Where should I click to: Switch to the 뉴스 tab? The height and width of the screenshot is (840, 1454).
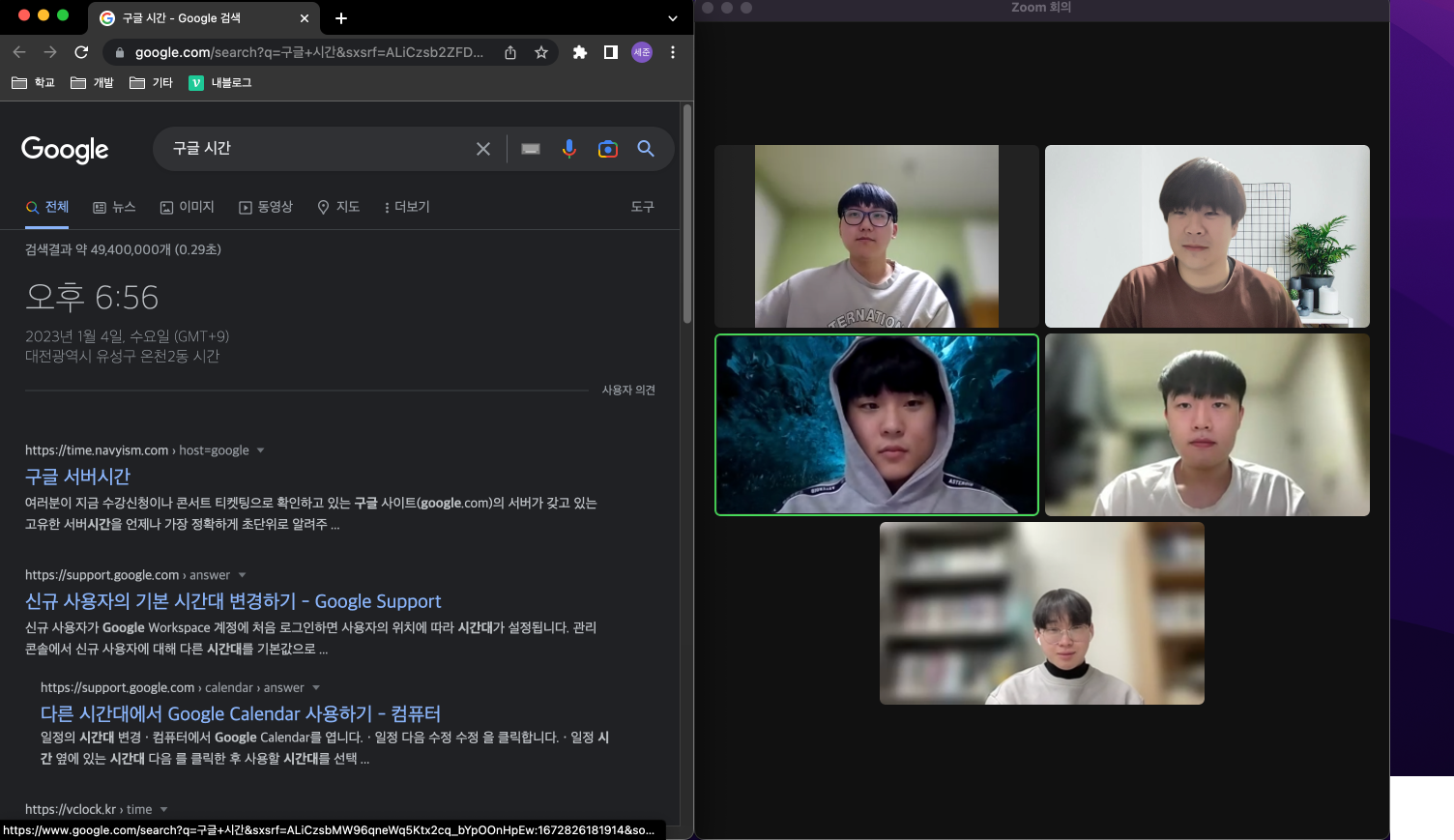[x=114, y=207]
